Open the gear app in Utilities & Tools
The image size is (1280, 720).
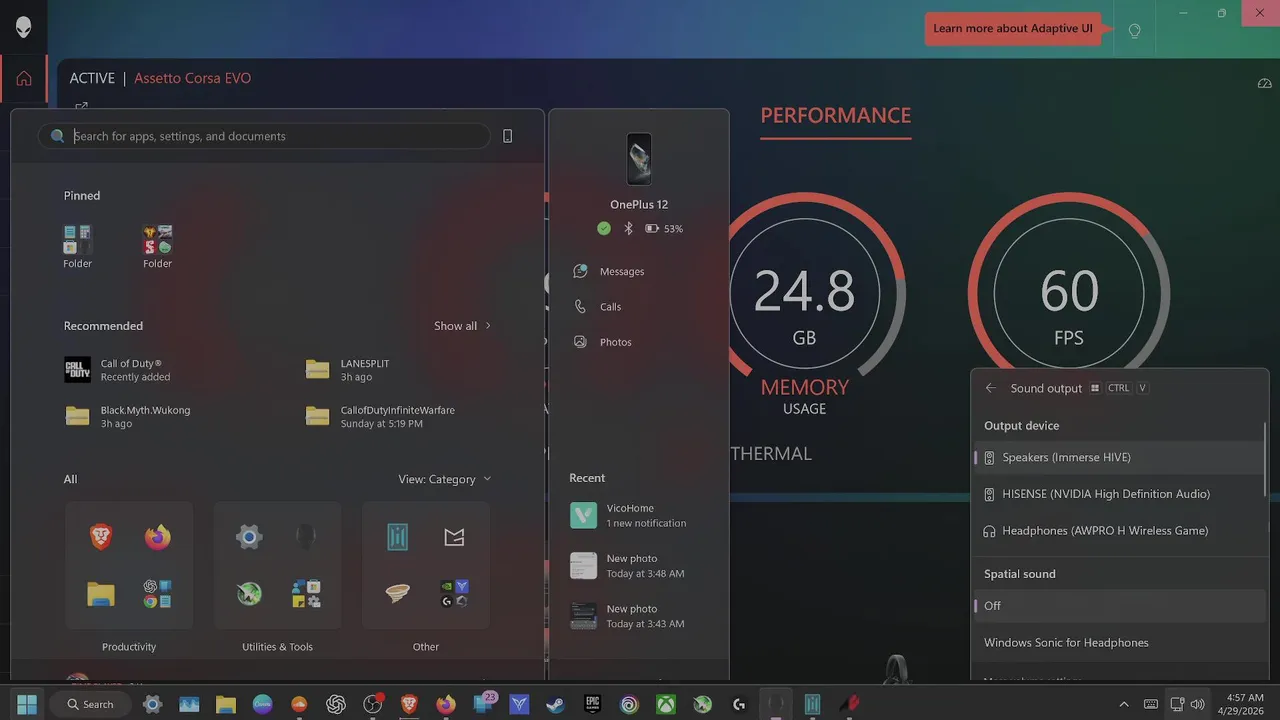click(249, 538)
